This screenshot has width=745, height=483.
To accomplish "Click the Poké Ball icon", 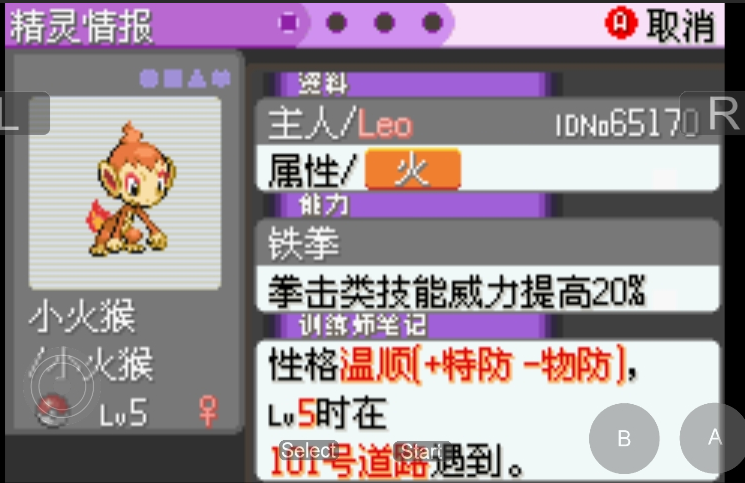I will tap(53, 410).
